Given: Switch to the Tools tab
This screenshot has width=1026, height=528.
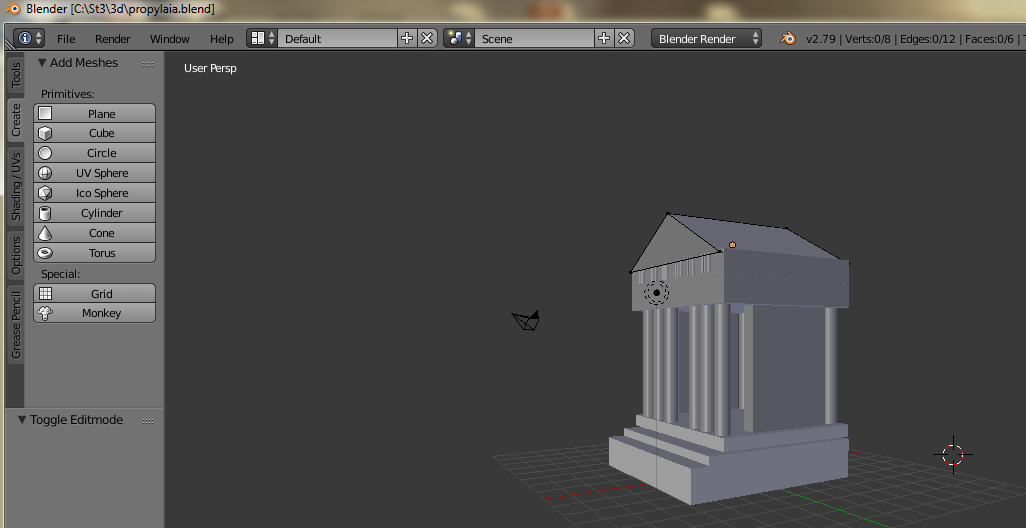Looking at the screenshot, I should pyautogui.click(x=15, y=76).
